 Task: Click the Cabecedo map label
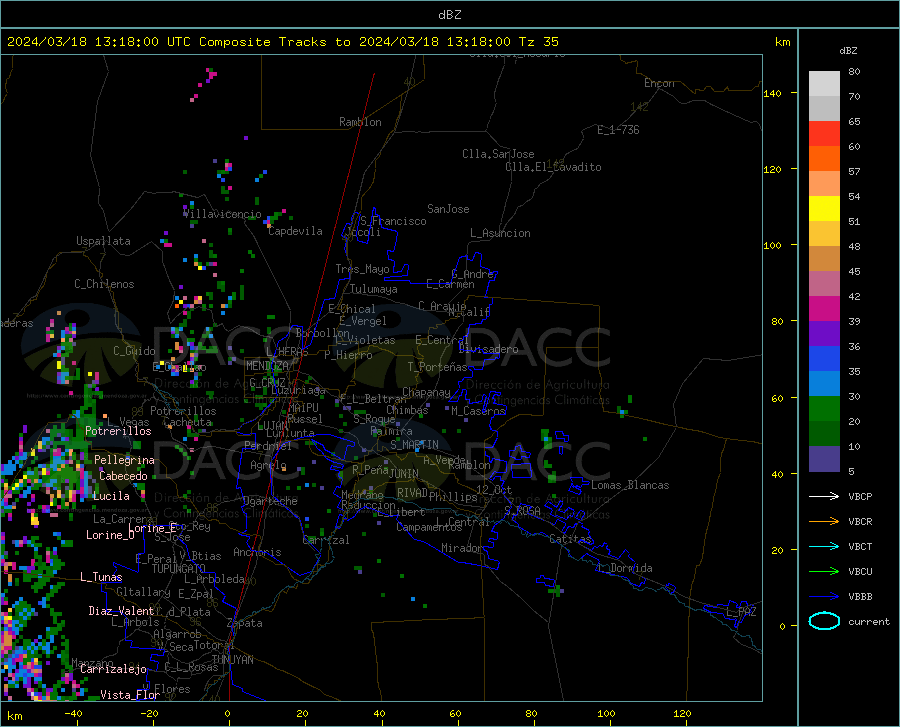(x=123, y=476)
